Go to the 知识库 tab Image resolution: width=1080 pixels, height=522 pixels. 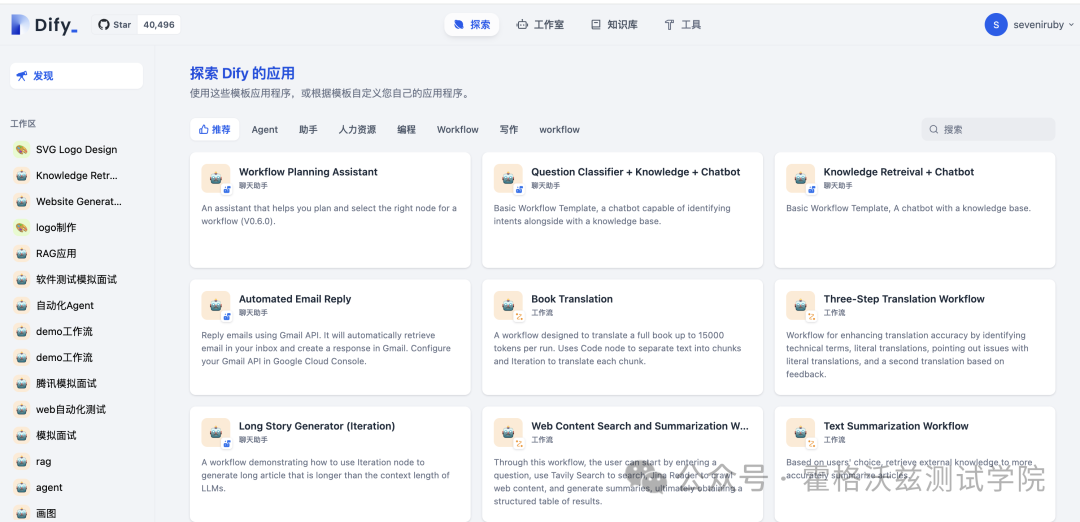[x=614, y=25]
